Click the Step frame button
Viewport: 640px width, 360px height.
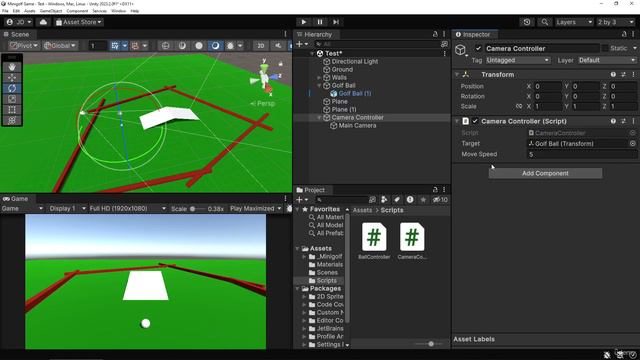(x=336, y=22)
